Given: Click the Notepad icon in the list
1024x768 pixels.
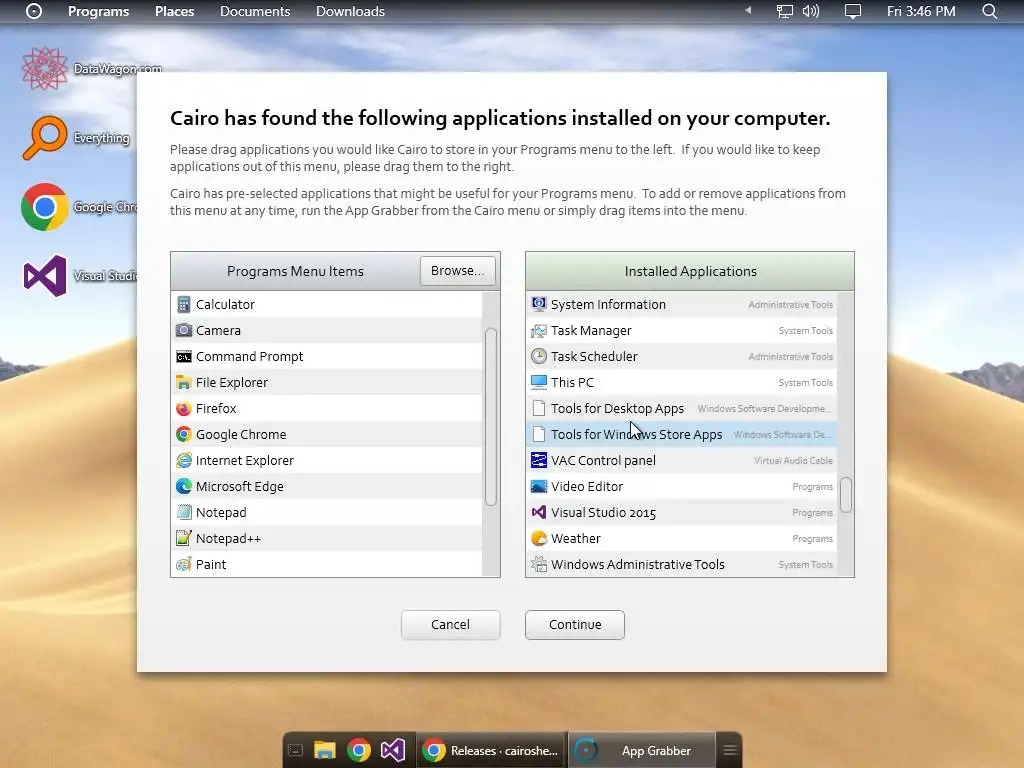Looking at the screenshot, I should coord(184,513).
